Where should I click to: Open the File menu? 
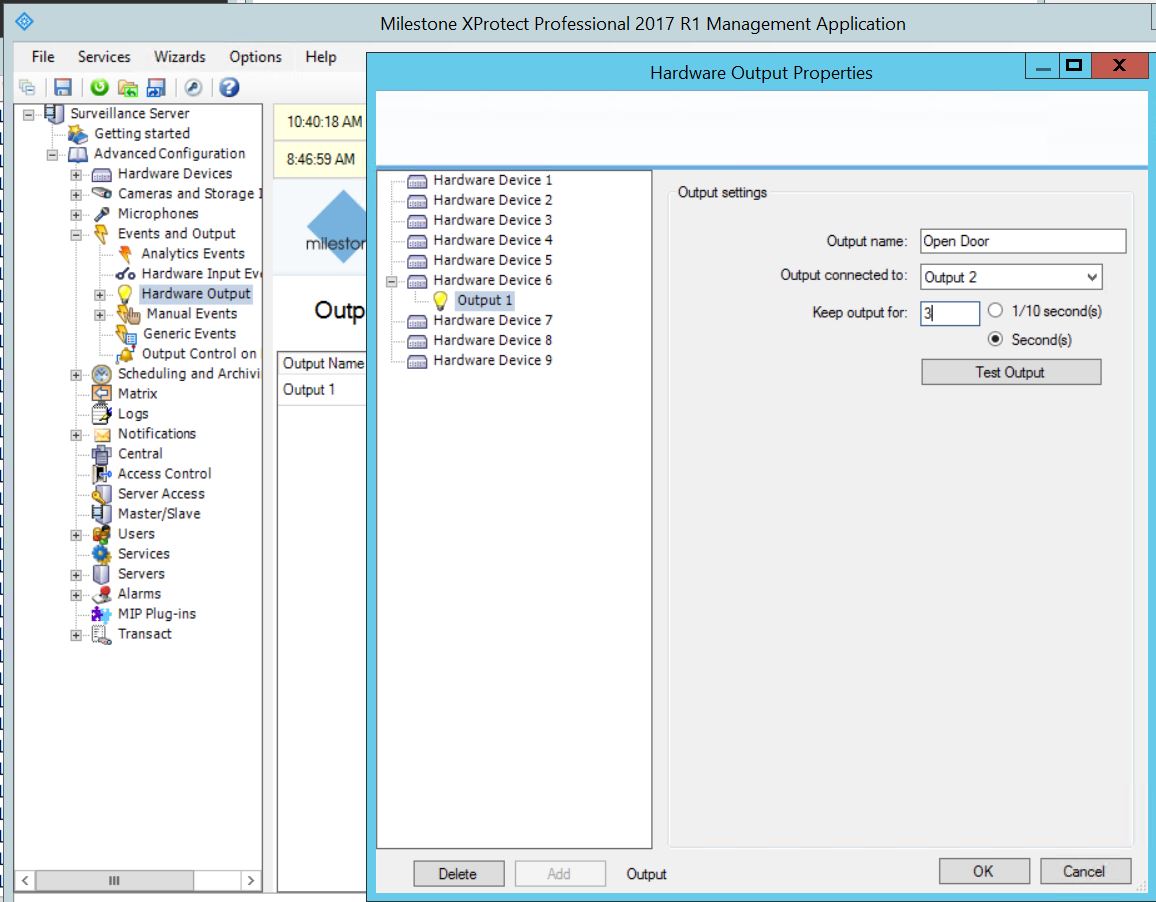click(43, 57)
